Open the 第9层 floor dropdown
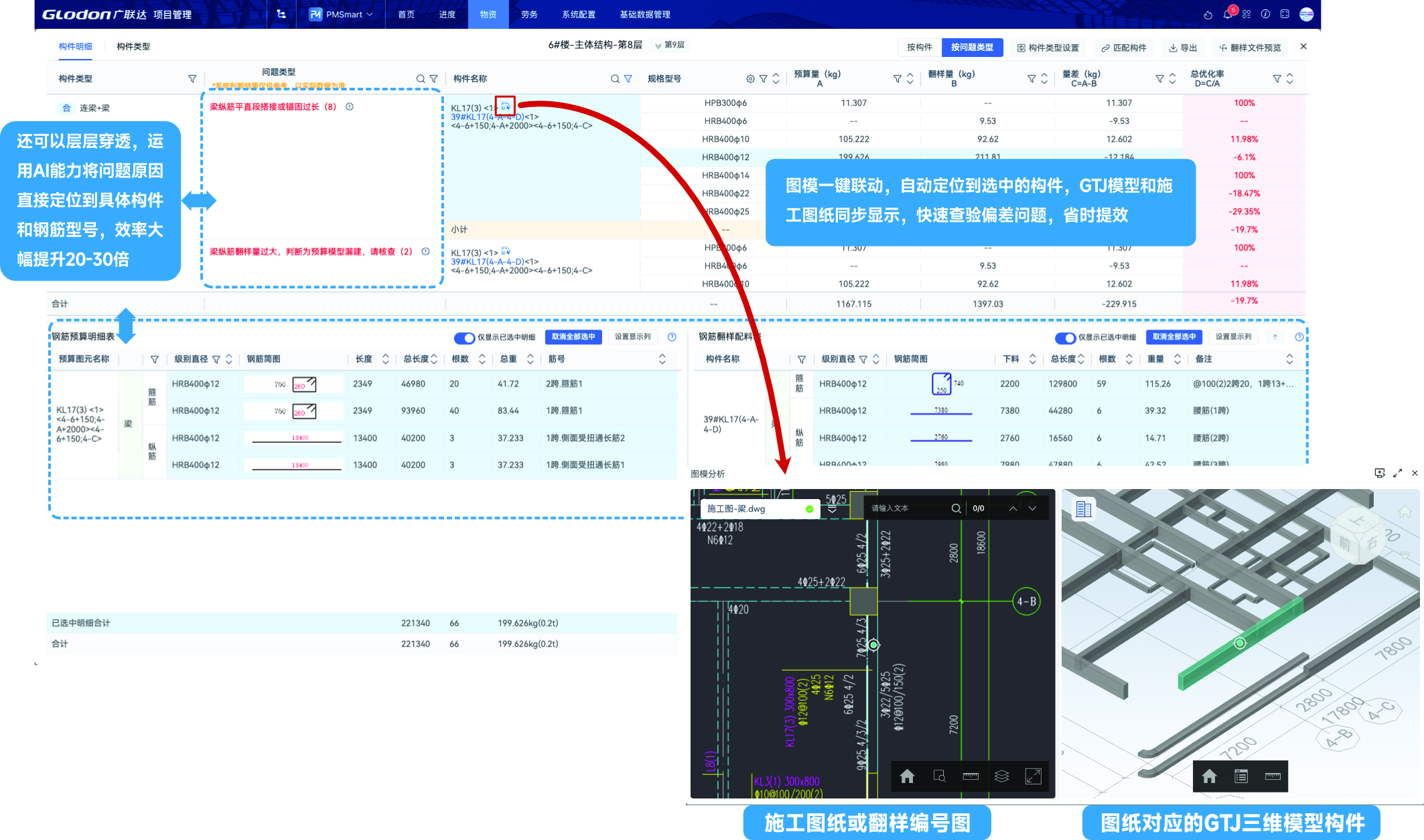1424x840 pixels. pyautogui.click(x=670, y=45)
